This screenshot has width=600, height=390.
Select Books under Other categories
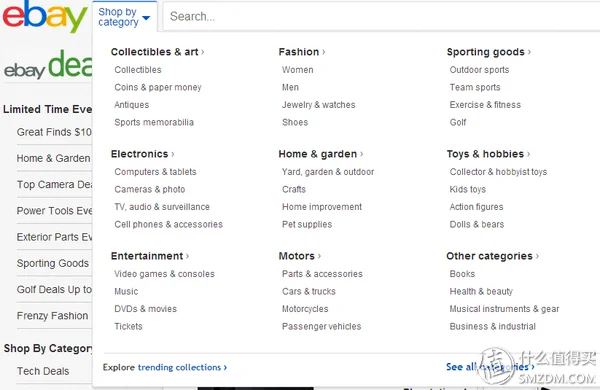click(462, 274)
